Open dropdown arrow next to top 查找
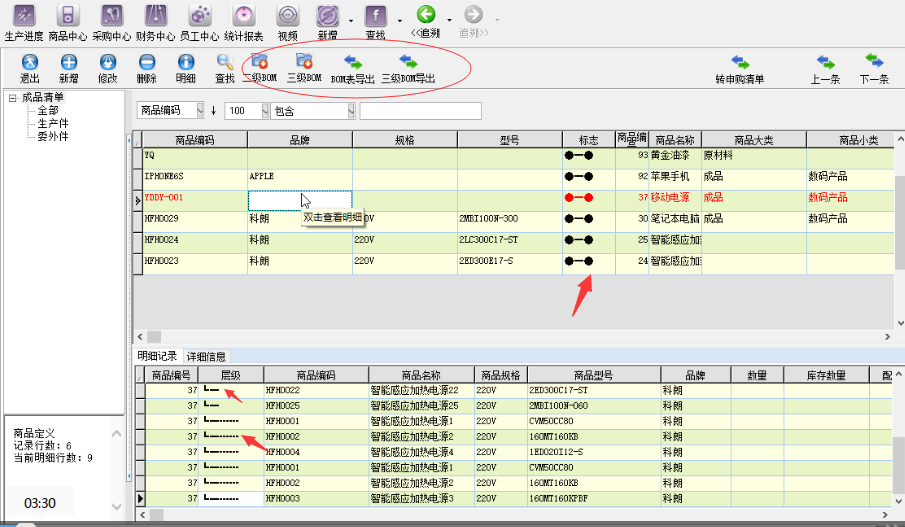This screenshot has height=527, width=905. tap(400, 21)
